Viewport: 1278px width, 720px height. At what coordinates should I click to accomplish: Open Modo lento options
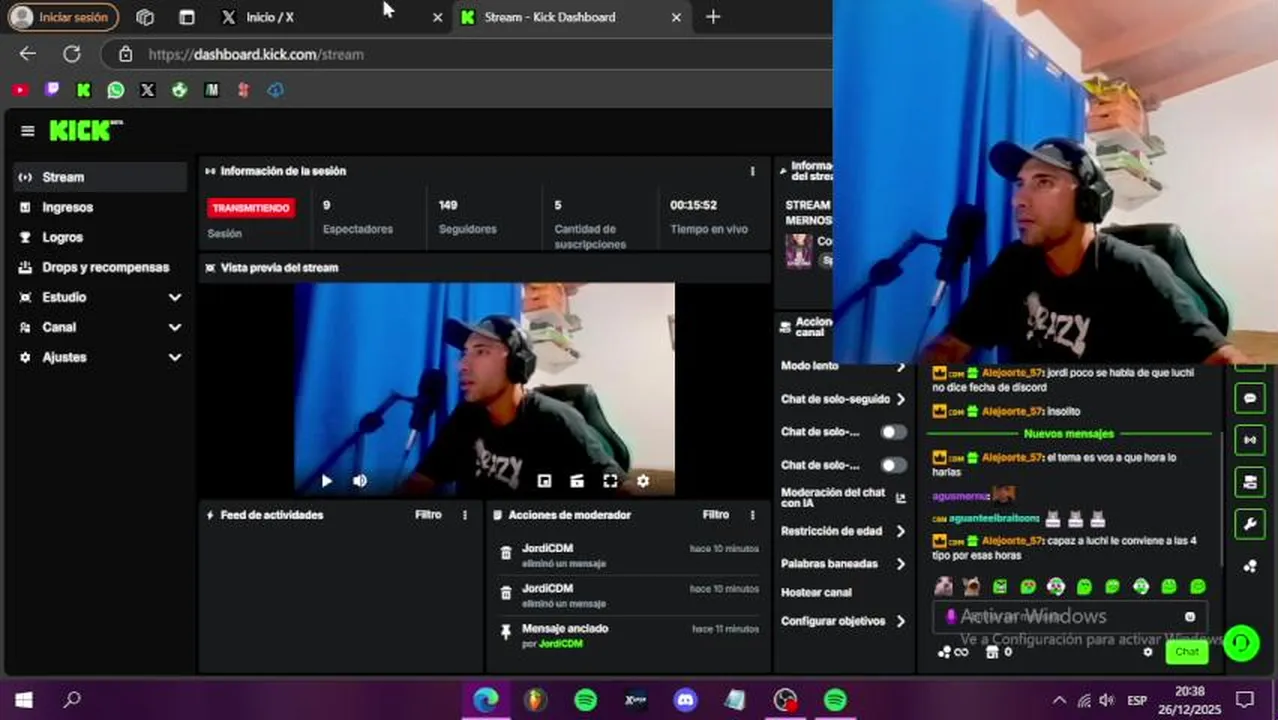(x=844, y=366)
